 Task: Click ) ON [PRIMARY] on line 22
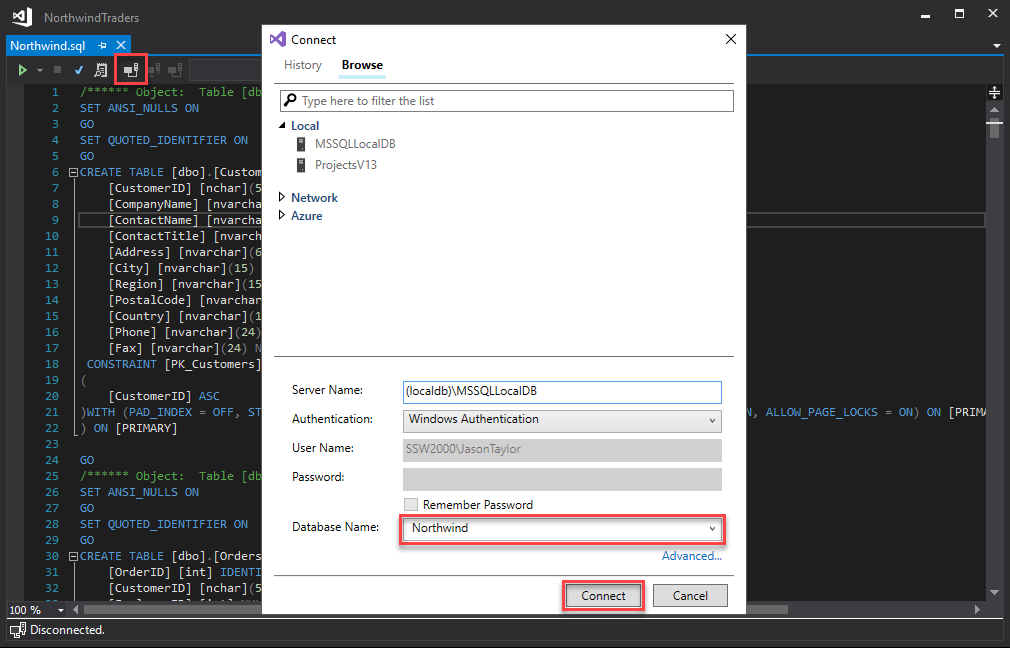(x=129, y=428)
